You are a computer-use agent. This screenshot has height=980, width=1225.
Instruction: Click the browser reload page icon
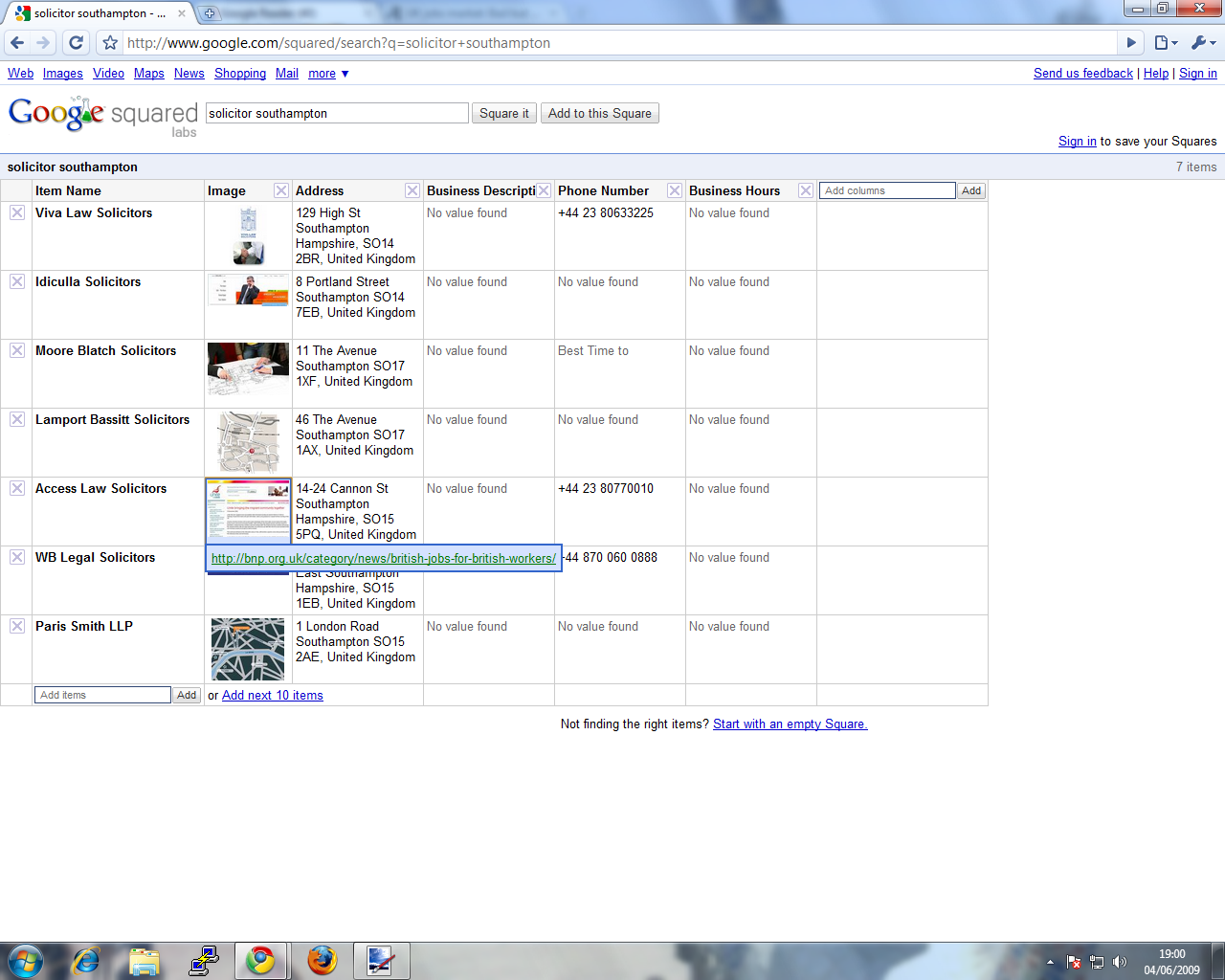tap(76, 43)
